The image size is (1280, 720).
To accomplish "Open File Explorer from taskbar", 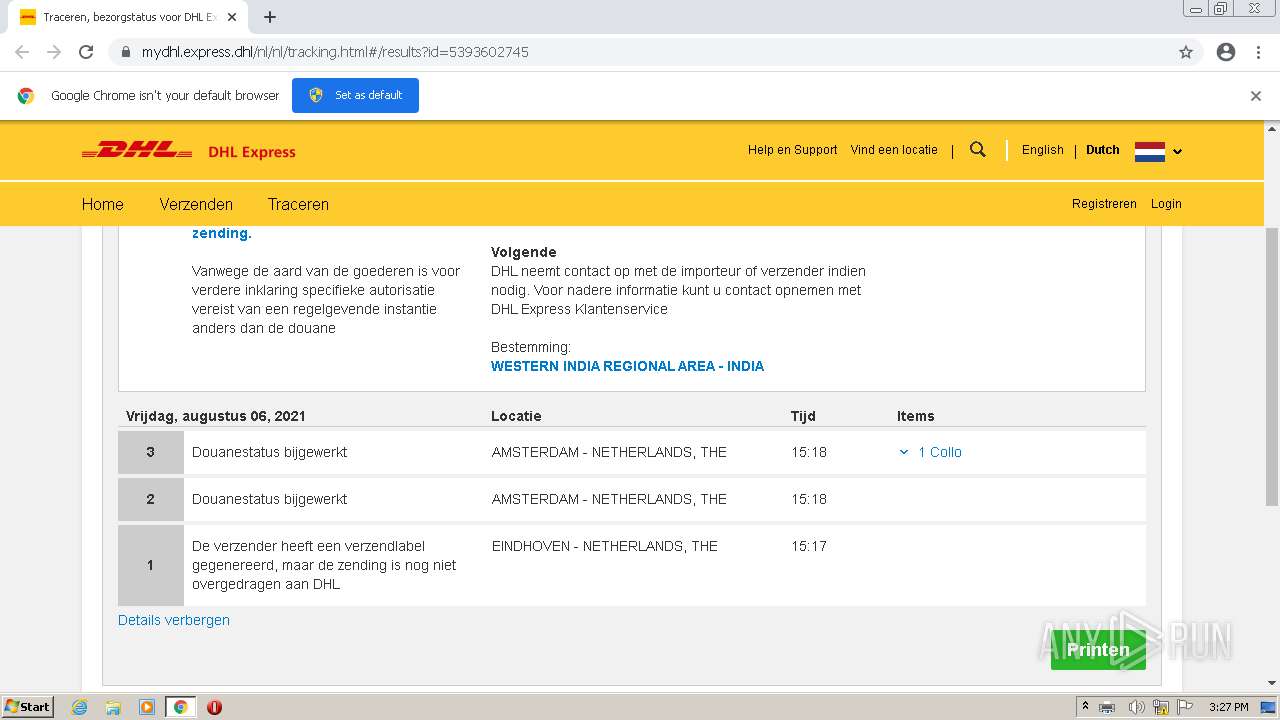I will coord(113,707).
